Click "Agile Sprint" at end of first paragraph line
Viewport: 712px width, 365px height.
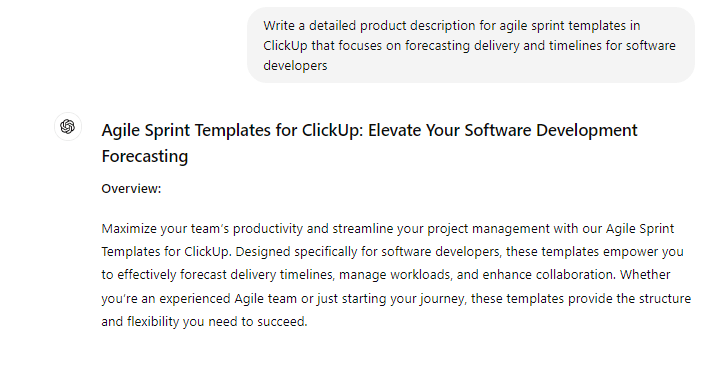640,228
